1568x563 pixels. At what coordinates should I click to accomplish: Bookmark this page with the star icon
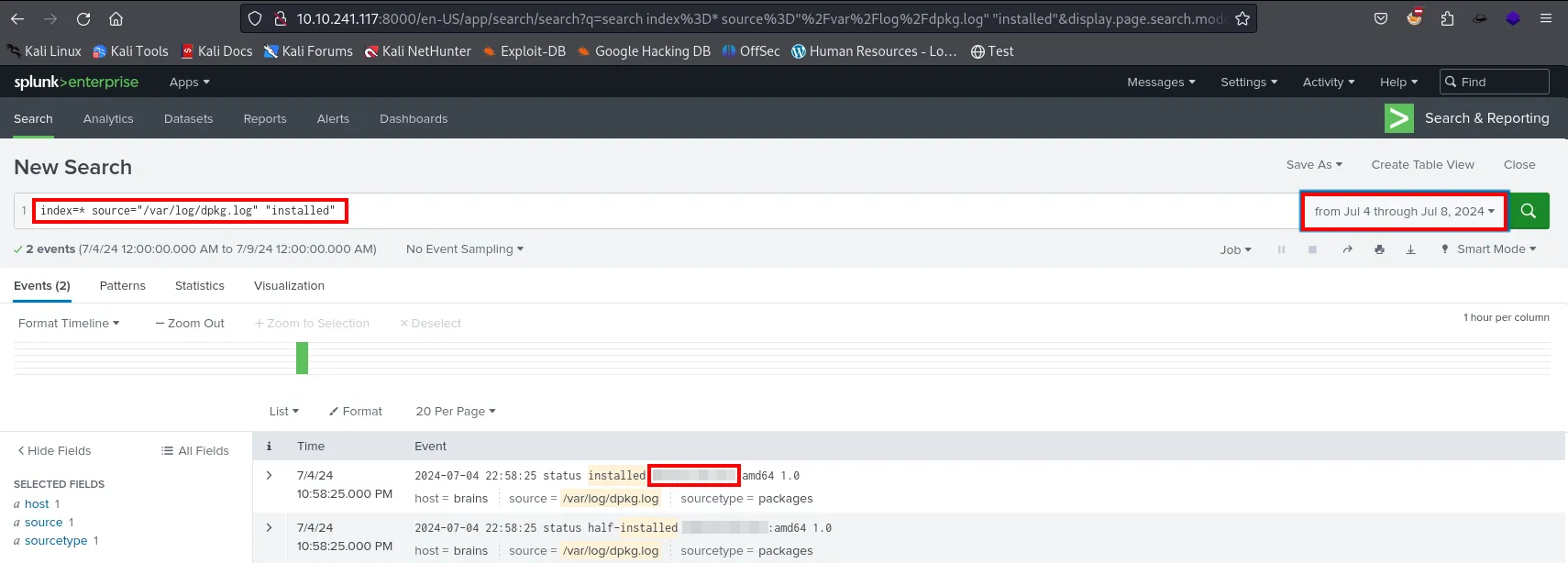pos(1242,18)
